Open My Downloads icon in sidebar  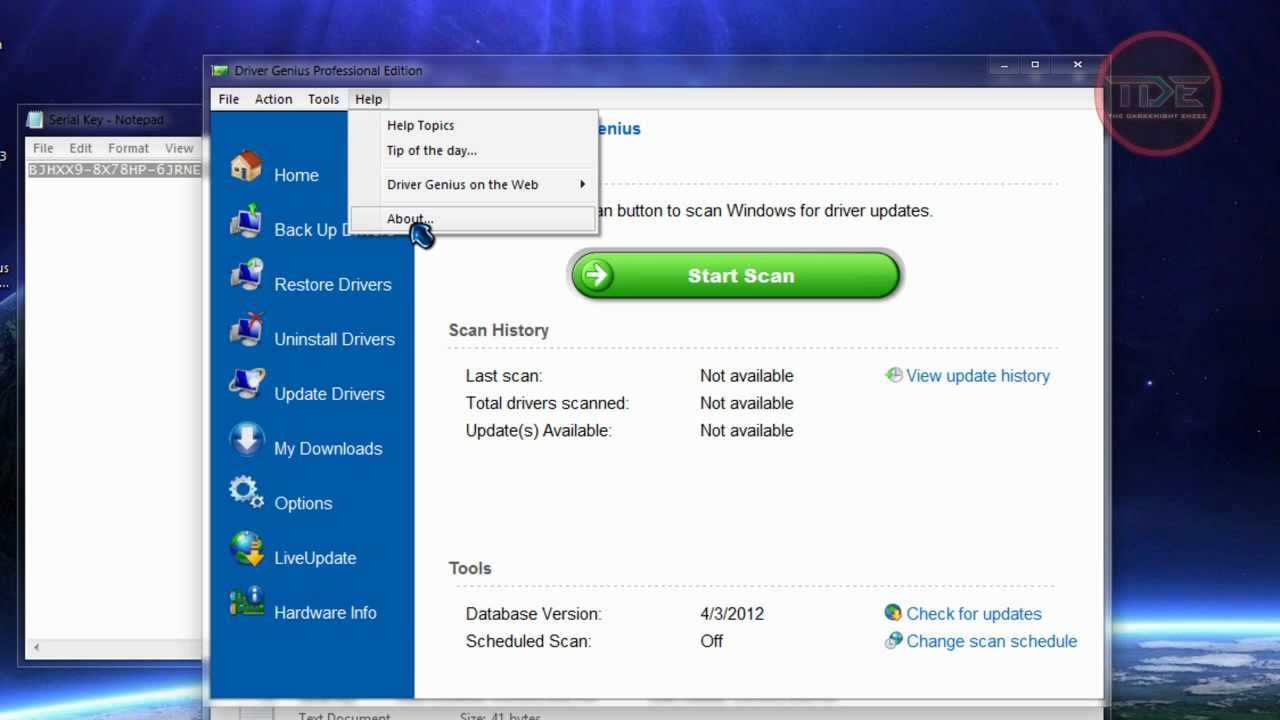coord(246,440)
